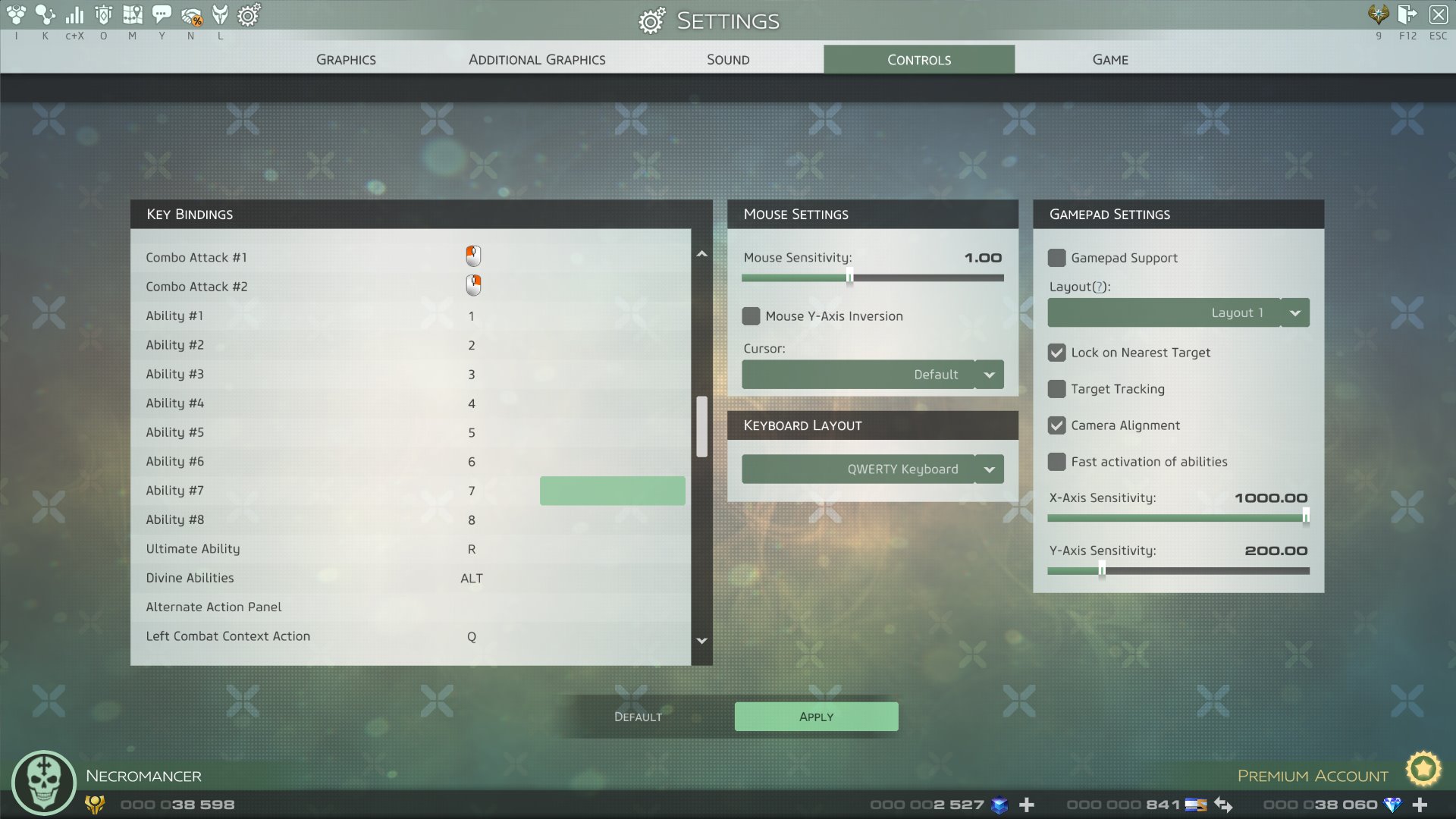Click key binding 5 for Ability #5
The width and height of the screenshot is (1456, 819).
pos(471,432)
